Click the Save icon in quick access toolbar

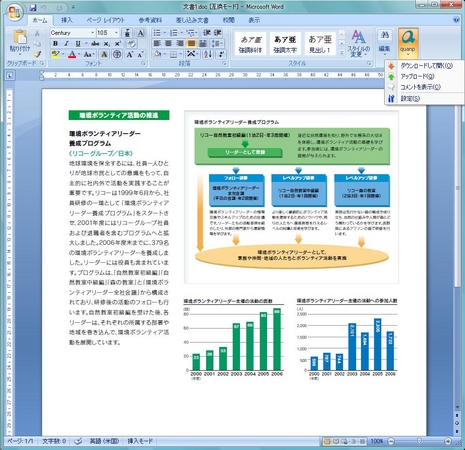point(33,7)
